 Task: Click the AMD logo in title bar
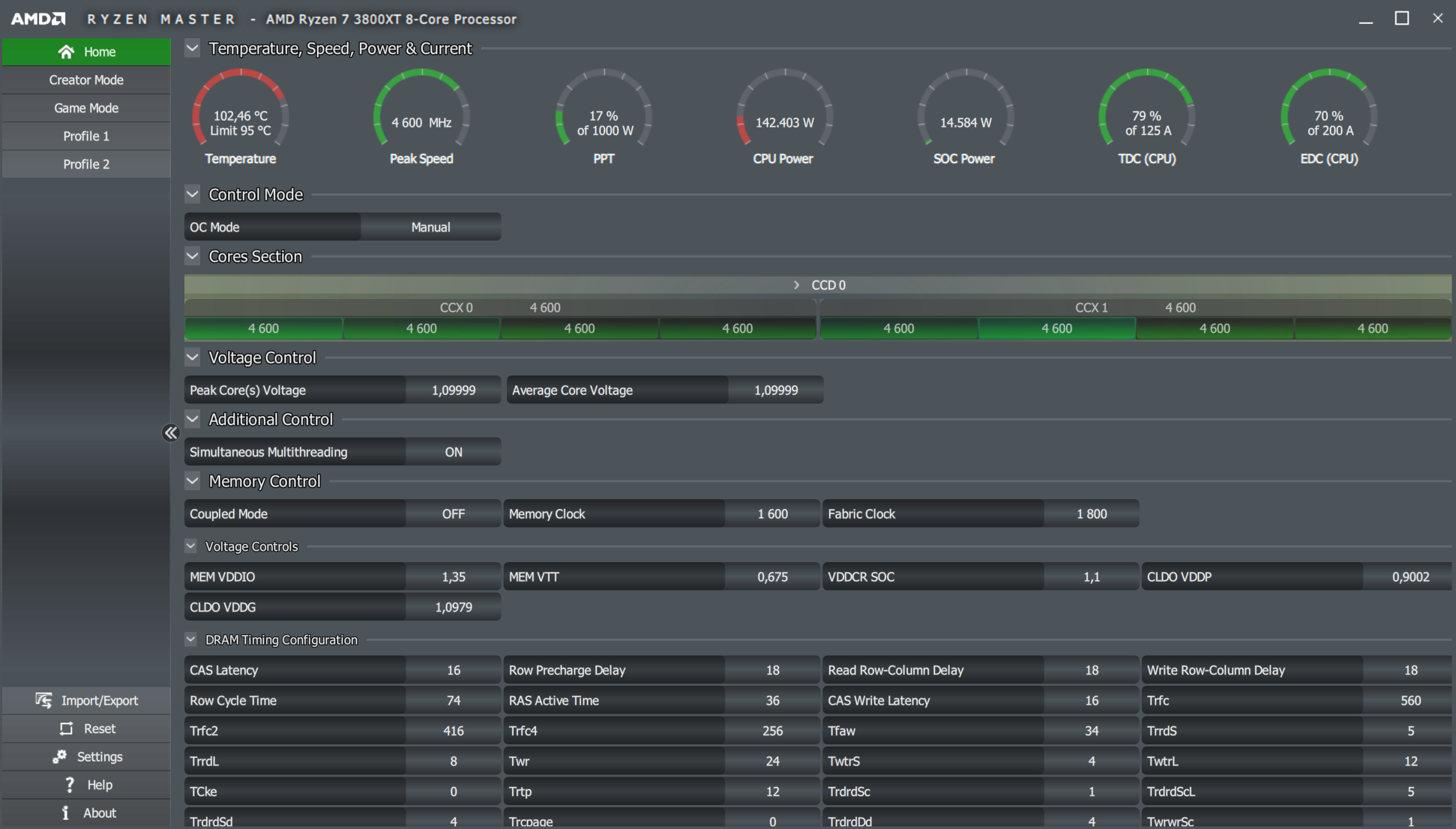click(37, 19)
